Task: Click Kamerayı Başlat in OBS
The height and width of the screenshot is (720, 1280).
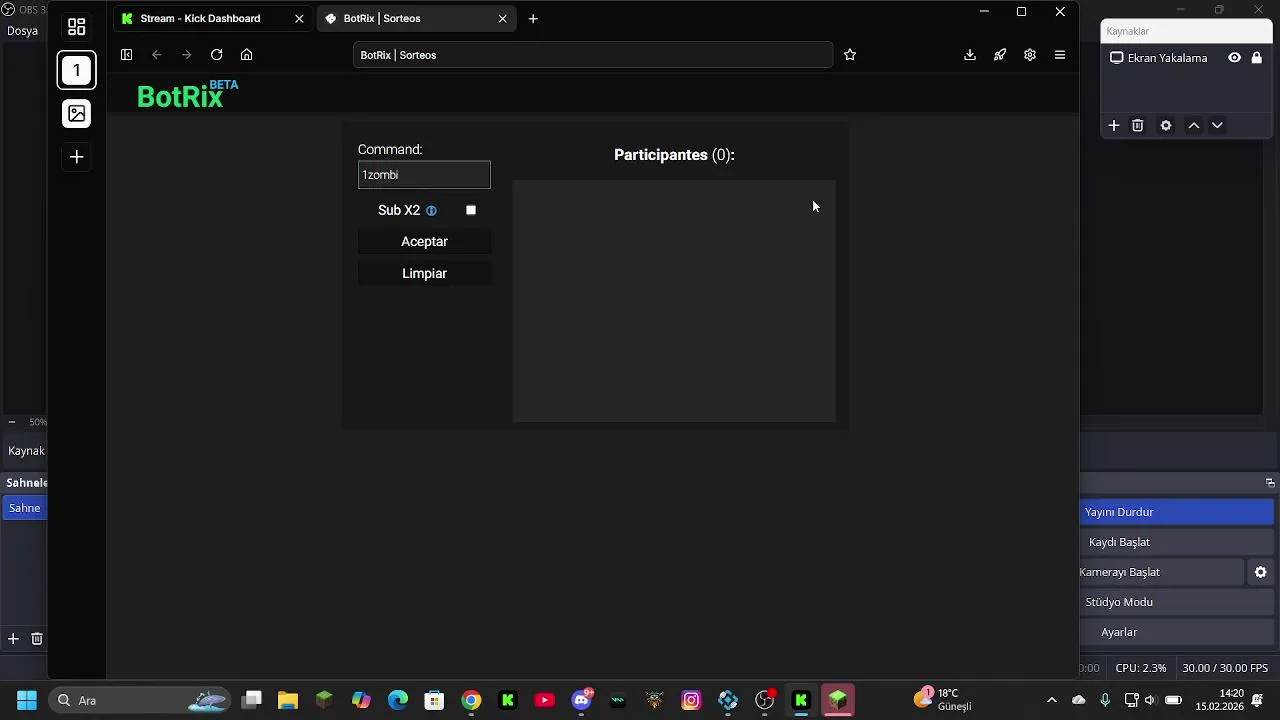Action: pos(1161,572)
